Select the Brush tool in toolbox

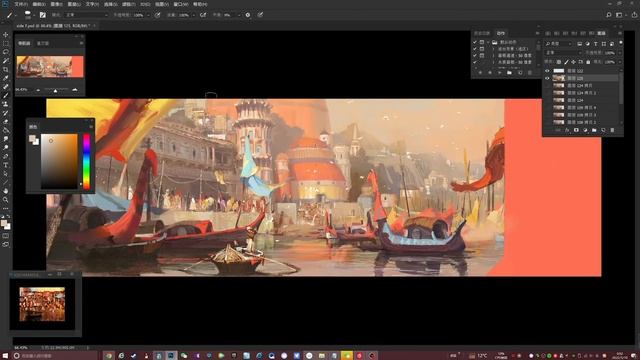tap(6, 96)
